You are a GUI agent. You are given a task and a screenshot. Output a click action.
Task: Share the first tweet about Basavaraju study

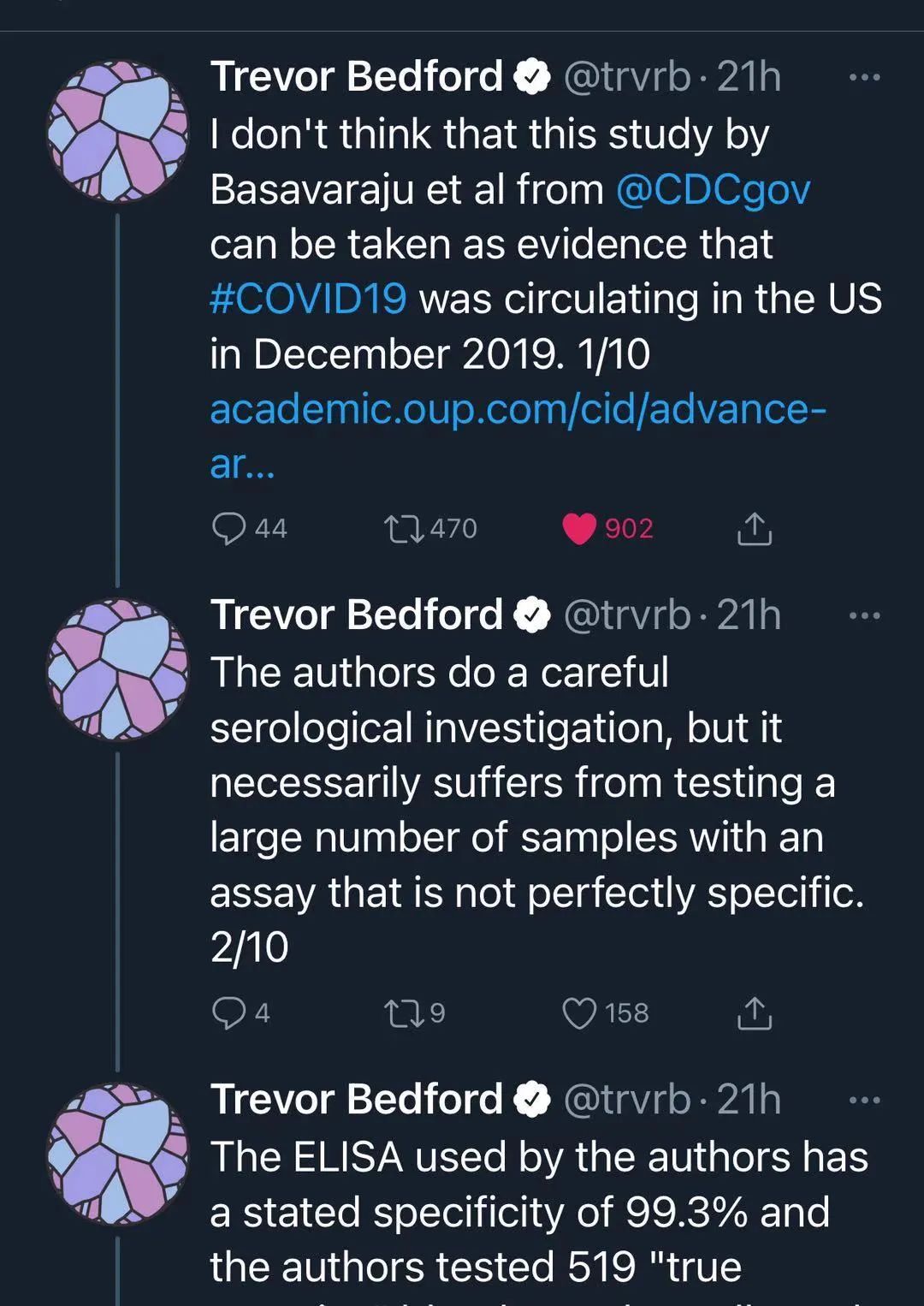pyautogui.click(x=754, y=530)
